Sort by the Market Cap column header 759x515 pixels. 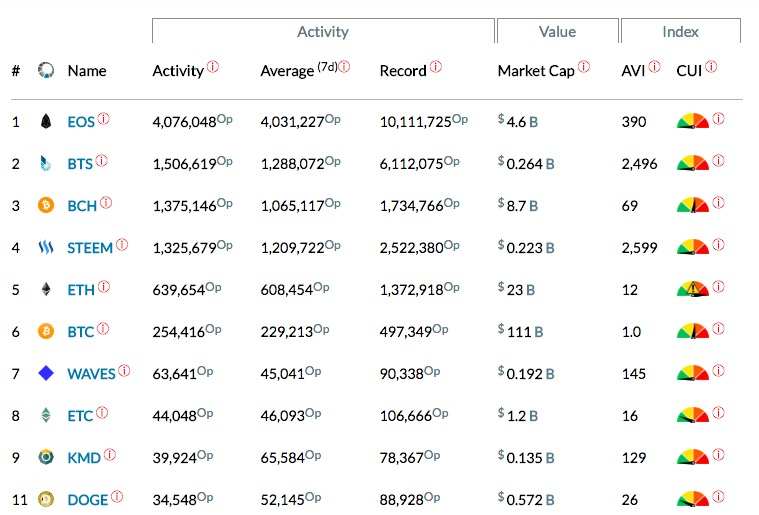point(536,71)
